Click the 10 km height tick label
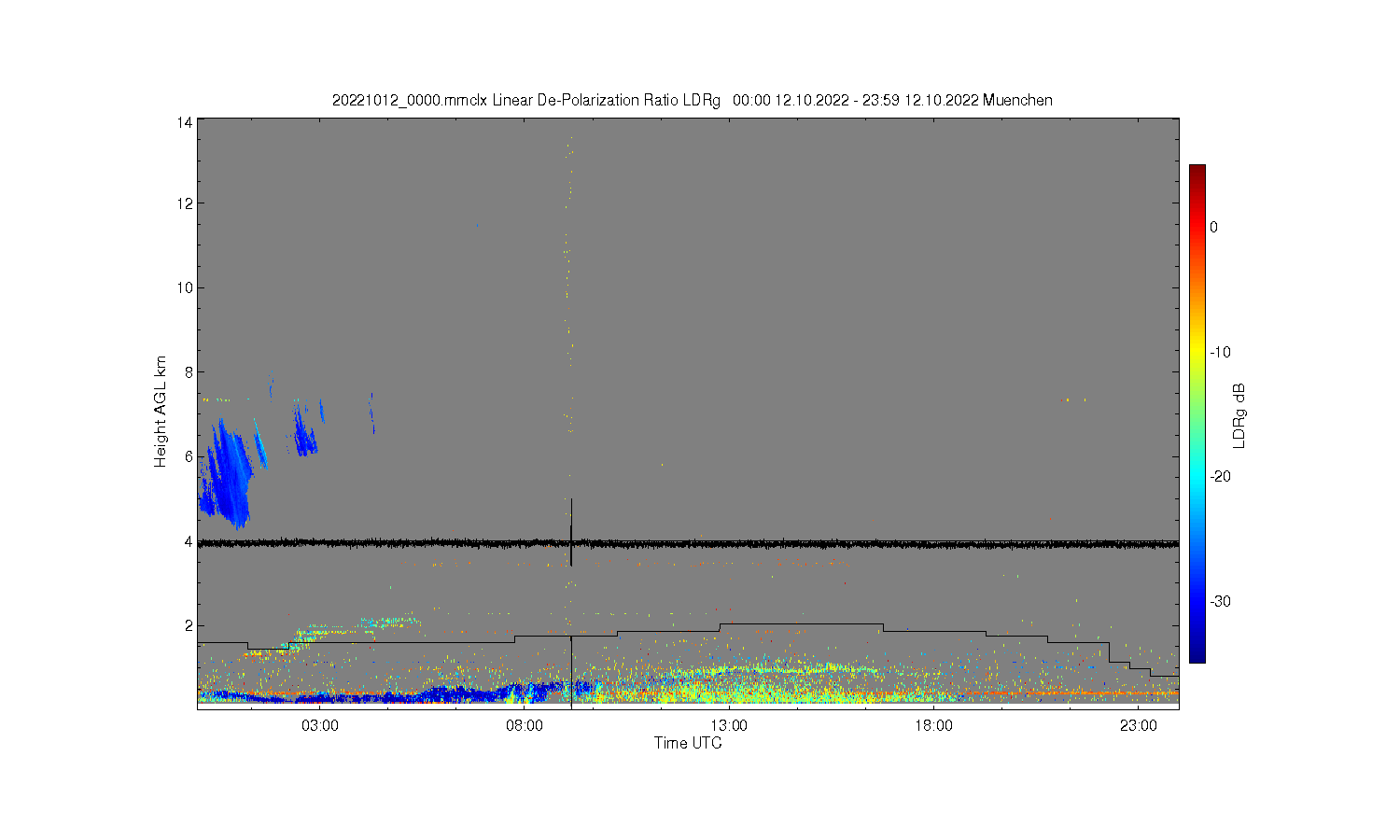The height and width of the screenshot is (840, 1400). (185, 287)
